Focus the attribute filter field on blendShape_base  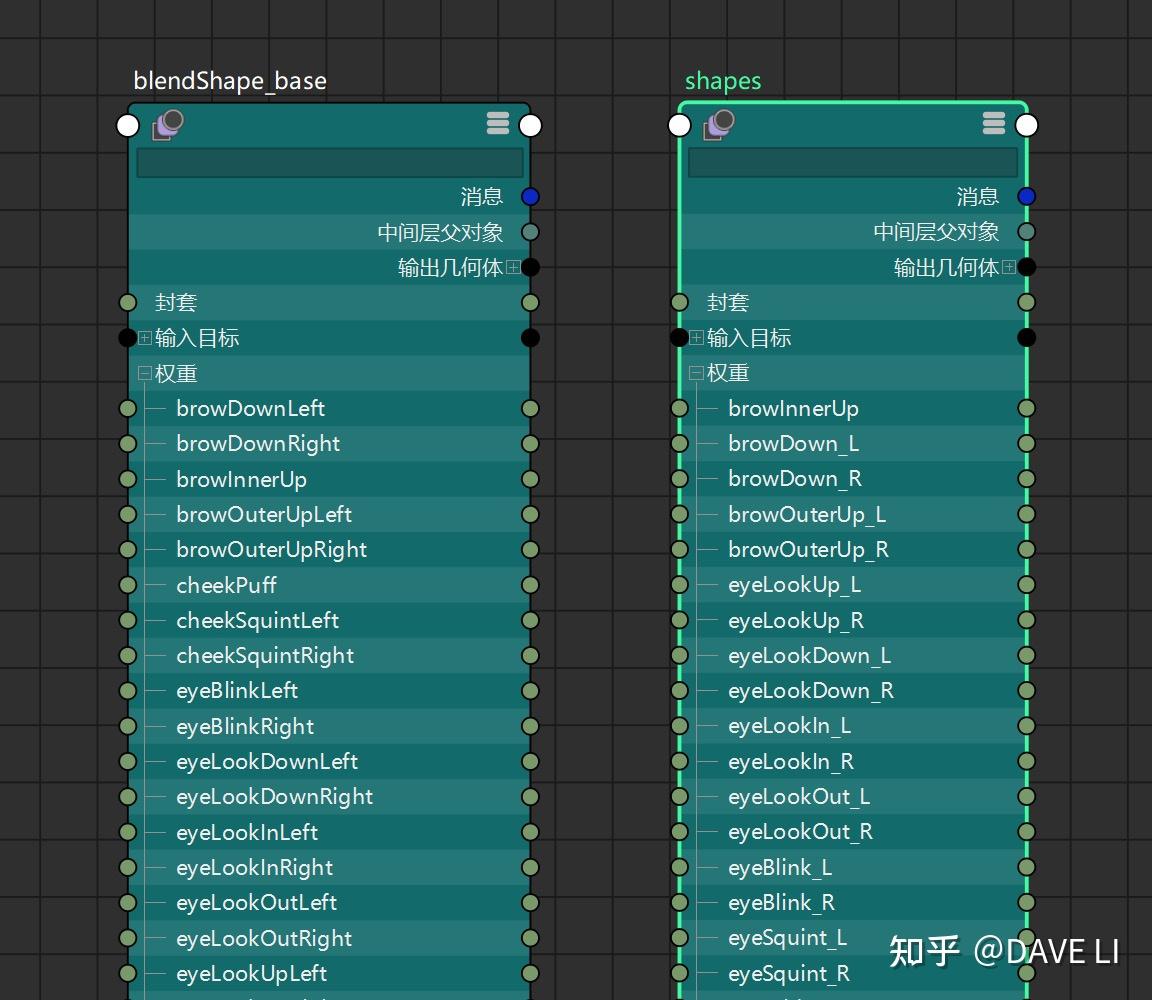pos(330,162)
